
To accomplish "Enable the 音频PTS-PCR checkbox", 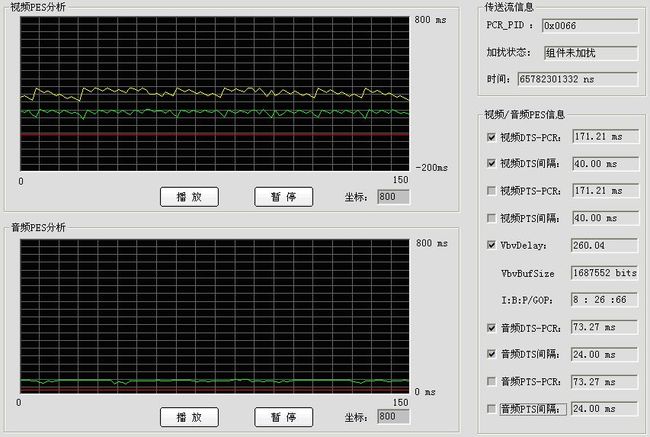I will [x=491, y=381].
